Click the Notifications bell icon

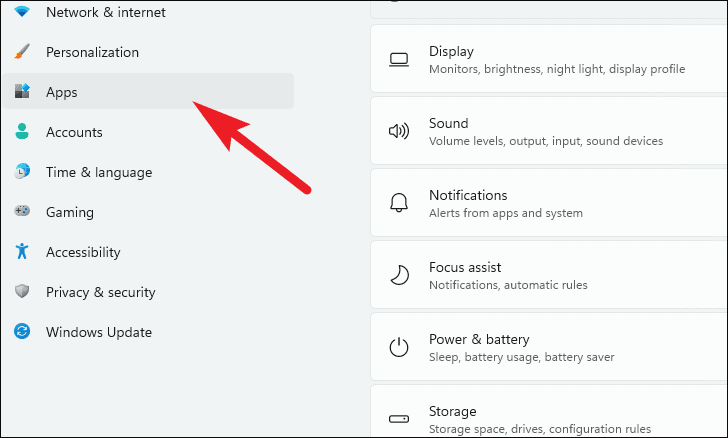click(399, 203)
